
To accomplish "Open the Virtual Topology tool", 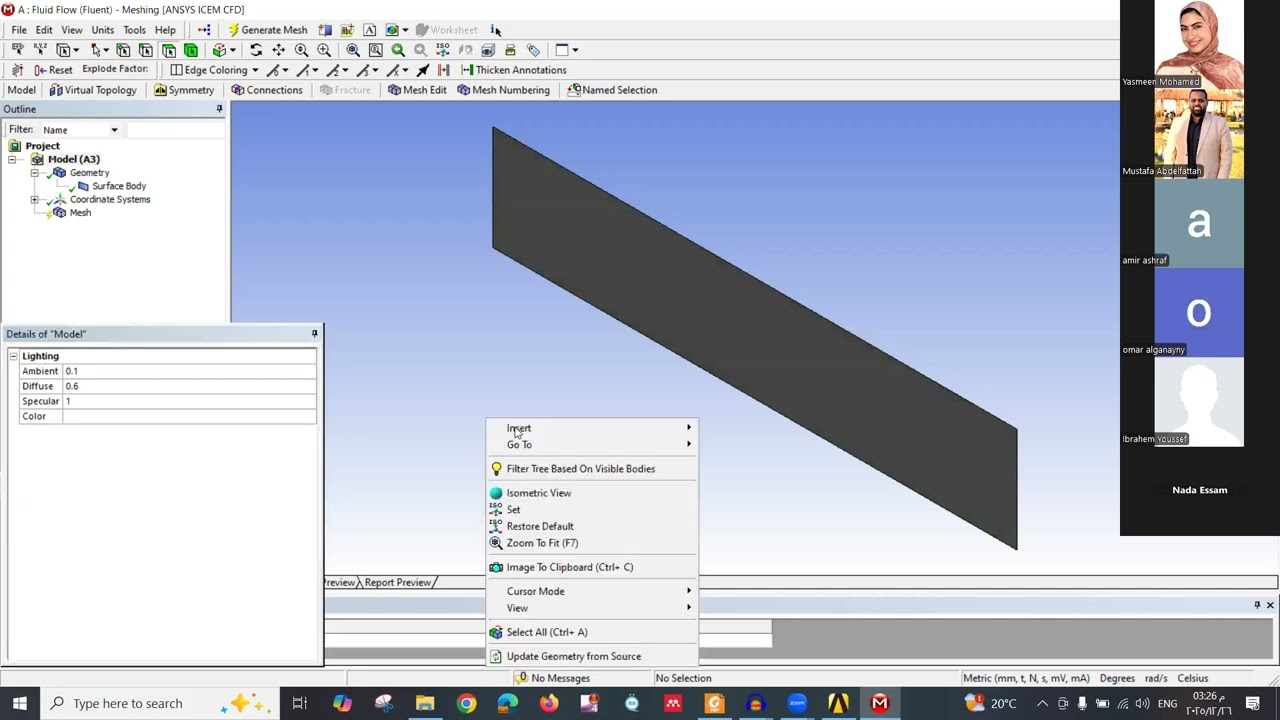I will click(x=93, y=90).
